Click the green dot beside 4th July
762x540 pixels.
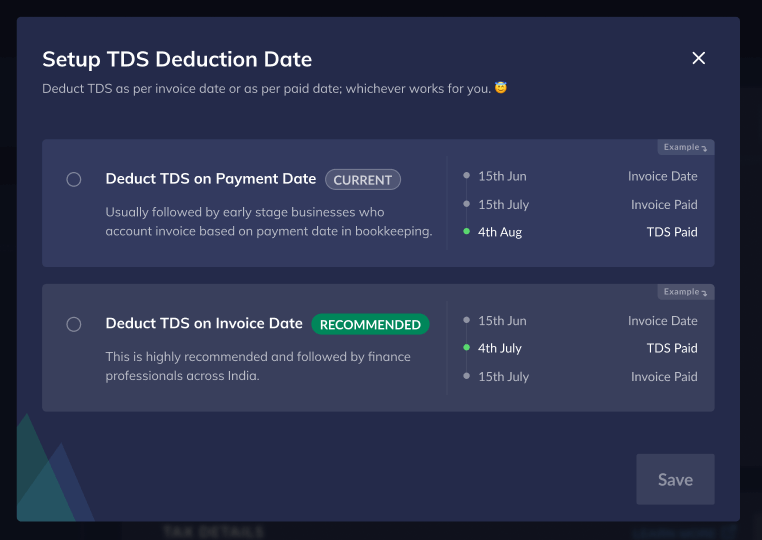pos(466,349)
